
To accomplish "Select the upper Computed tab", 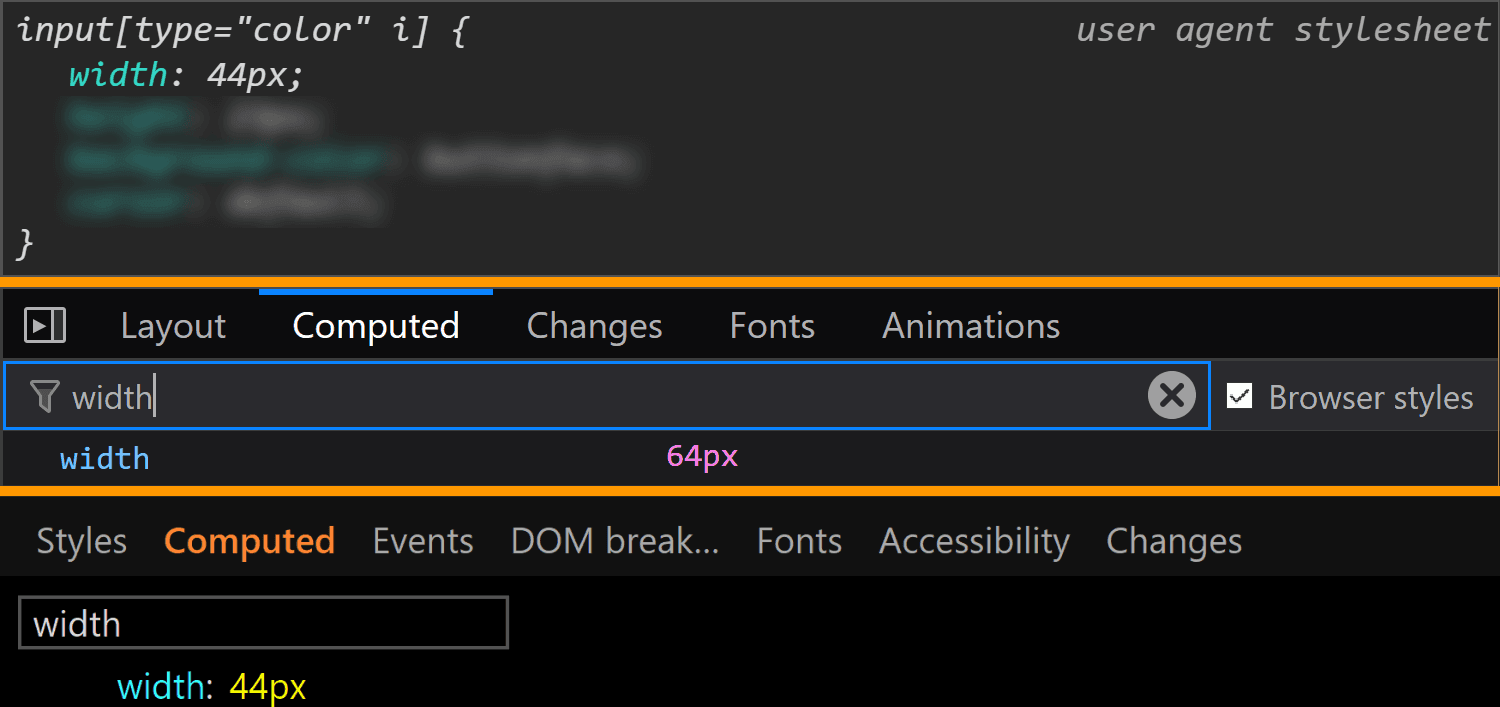I will (x=376, y=326).
